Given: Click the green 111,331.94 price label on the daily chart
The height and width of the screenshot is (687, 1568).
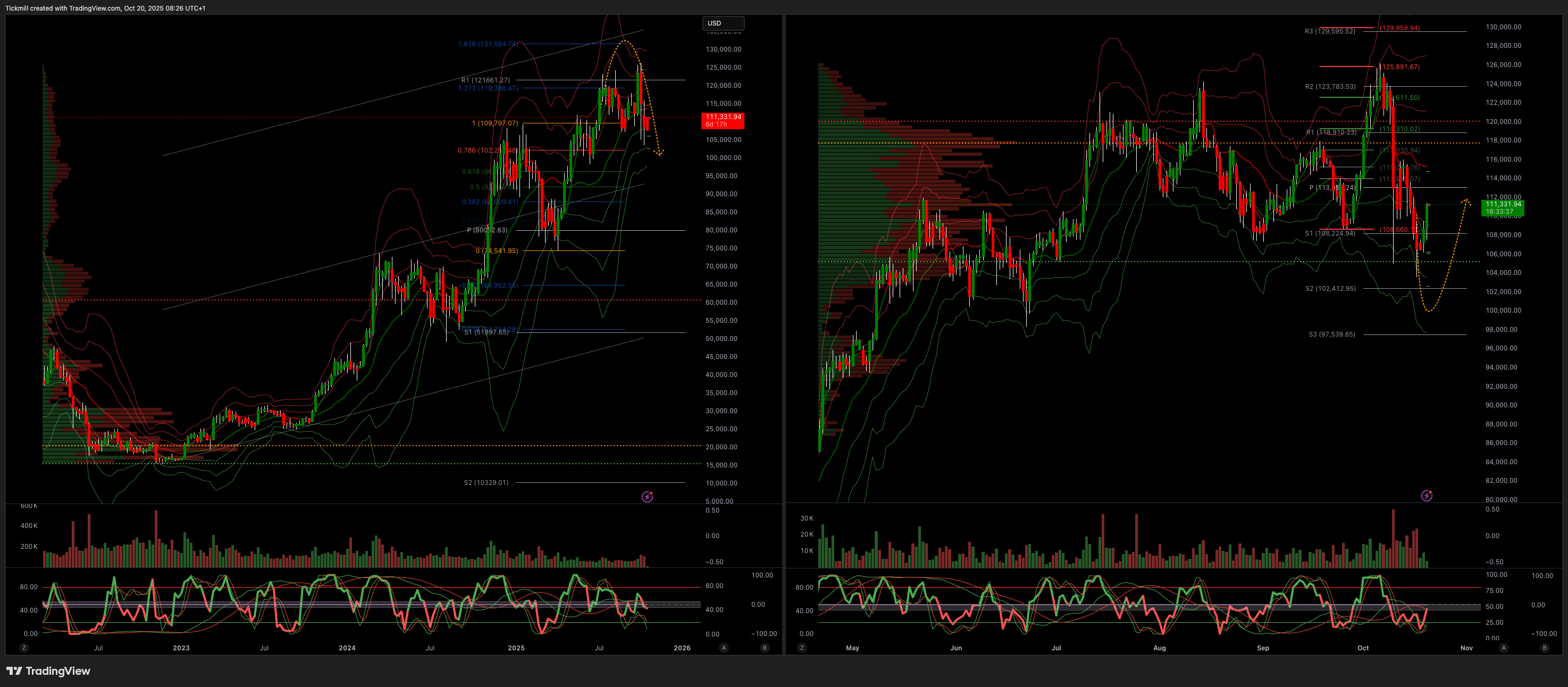Looking at the screenshot, I should [1503, 207].
